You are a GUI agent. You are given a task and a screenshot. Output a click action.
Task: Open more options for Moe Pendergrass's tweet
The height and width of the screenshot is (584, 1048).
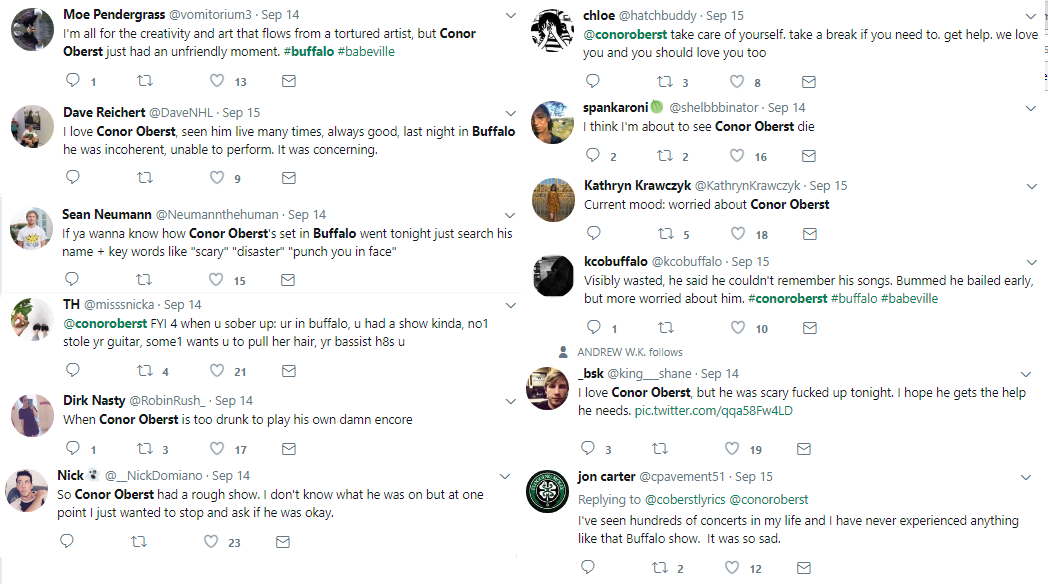click(x=510, y=16)
